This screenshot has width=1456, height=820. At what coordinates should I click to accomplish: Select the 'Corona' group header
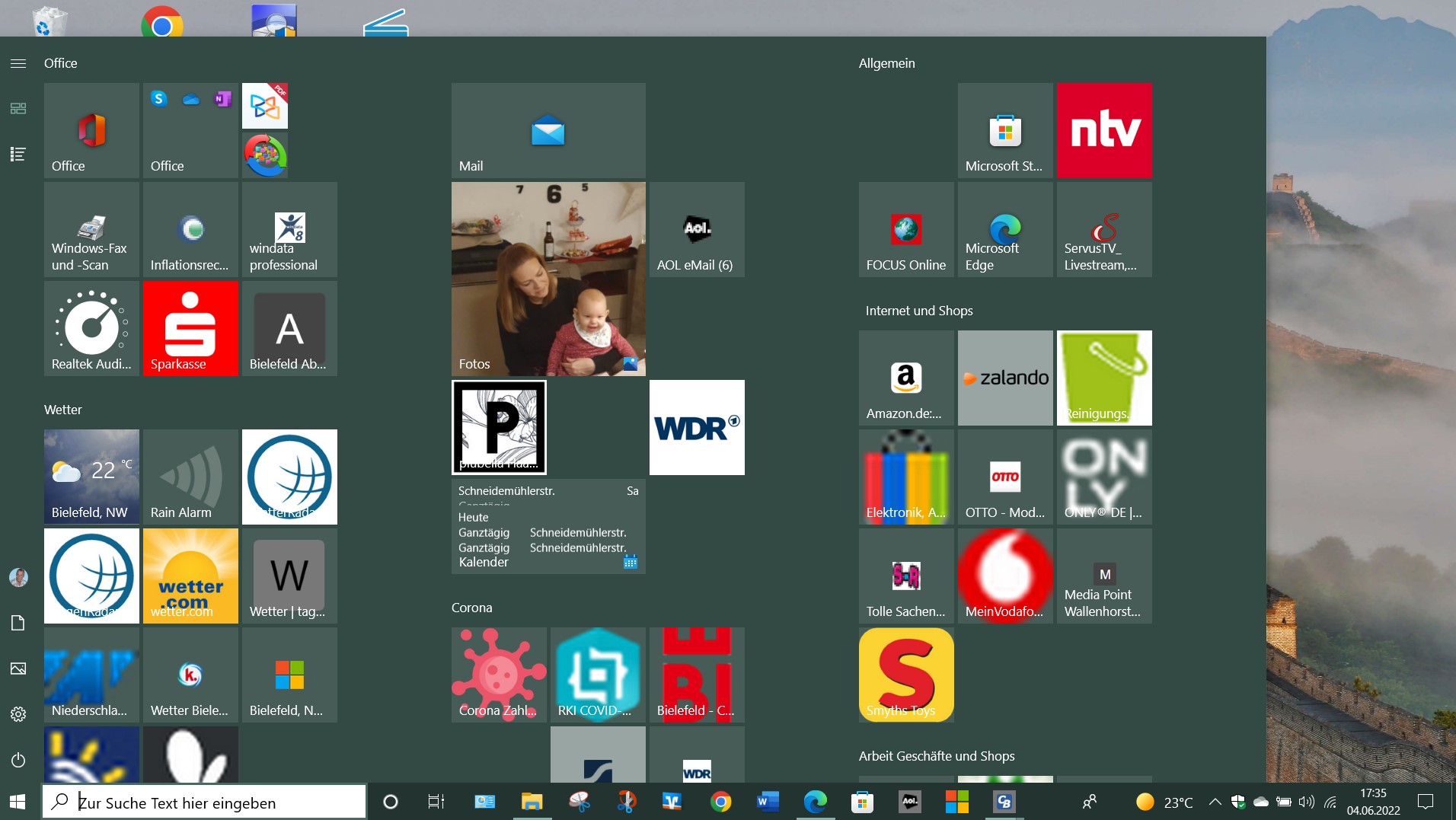[x=472, y=608]
